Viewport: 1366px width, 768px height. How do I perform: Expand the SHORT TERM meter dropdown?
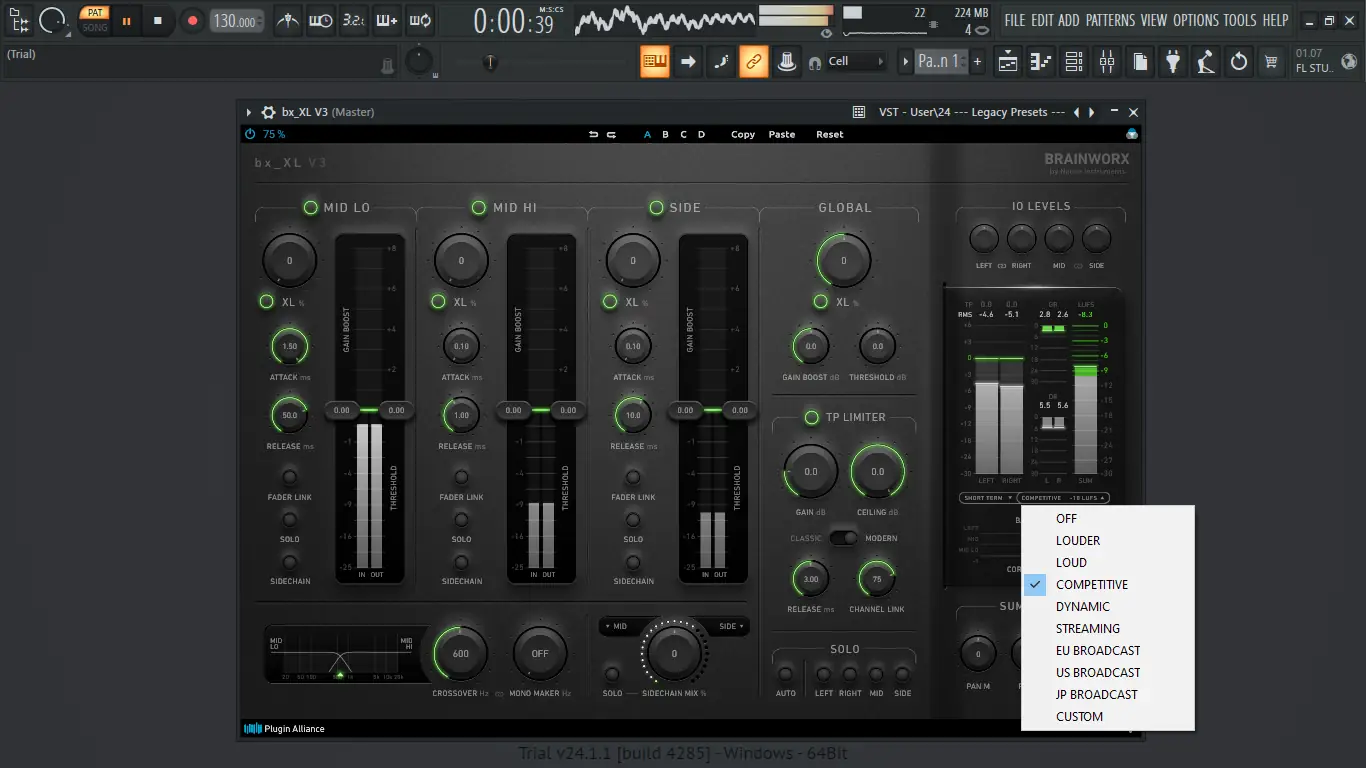(x=986, y=497)
